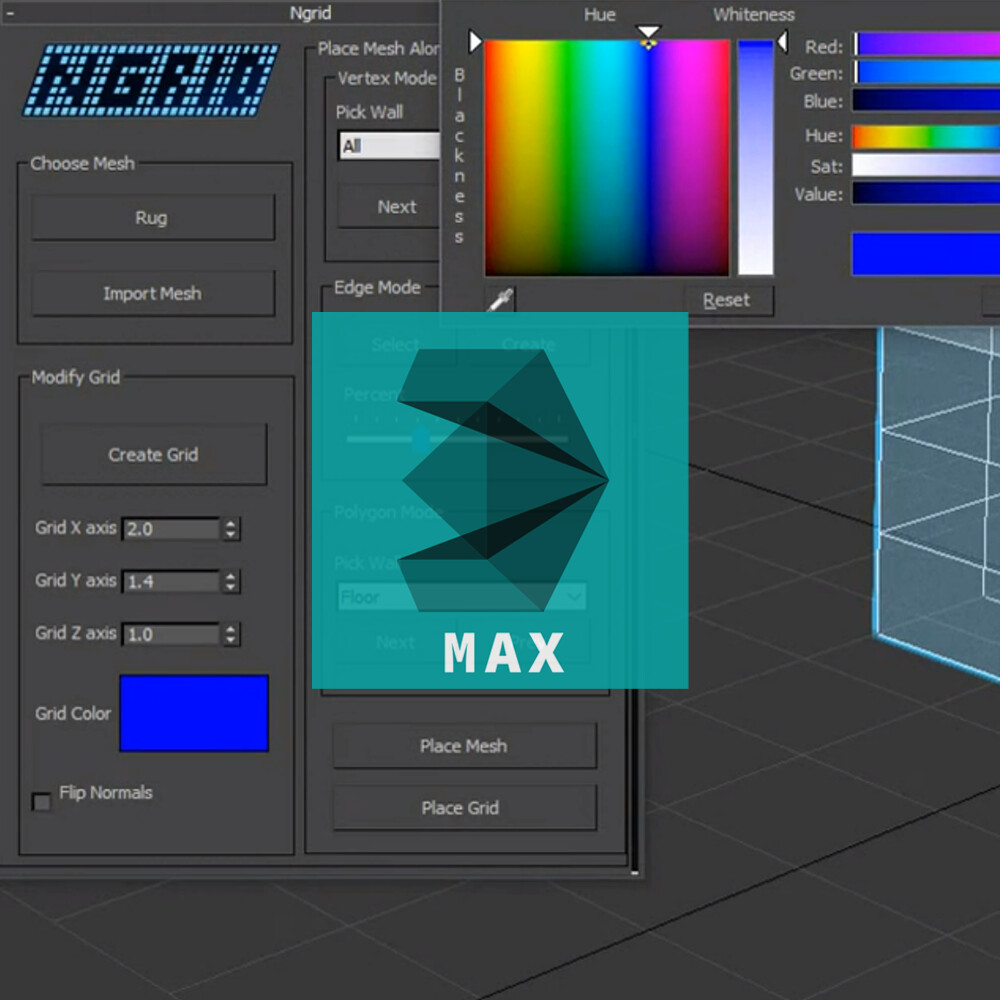
Task: Select the Rug mesh option
Action: pyautogui.click(x=152, y=218)
